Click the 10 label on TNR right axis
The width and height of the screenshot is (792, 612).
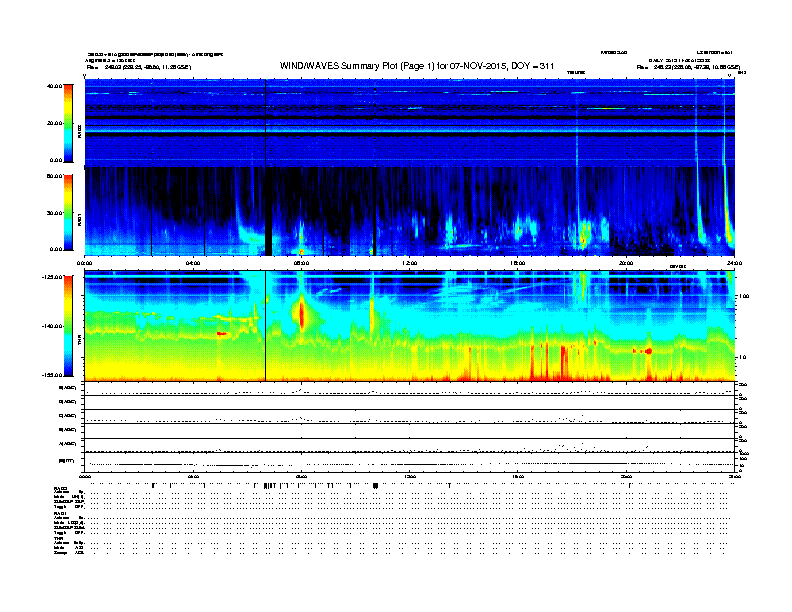coord(742,358)
